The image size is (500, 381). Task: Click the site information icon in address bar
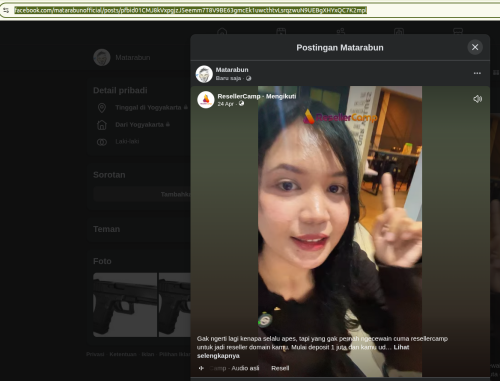6,10
